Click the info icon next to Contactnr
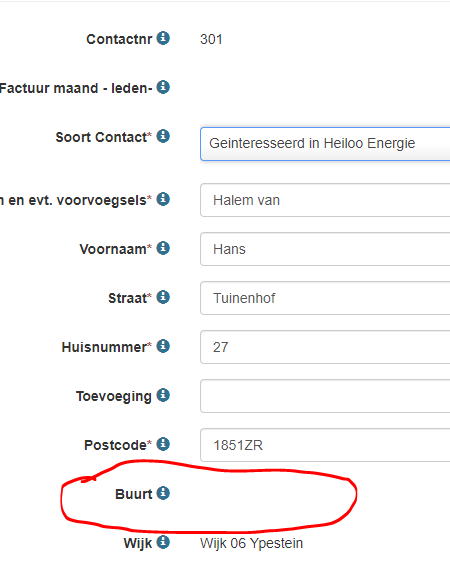The image size is (450, 561). 163,38
